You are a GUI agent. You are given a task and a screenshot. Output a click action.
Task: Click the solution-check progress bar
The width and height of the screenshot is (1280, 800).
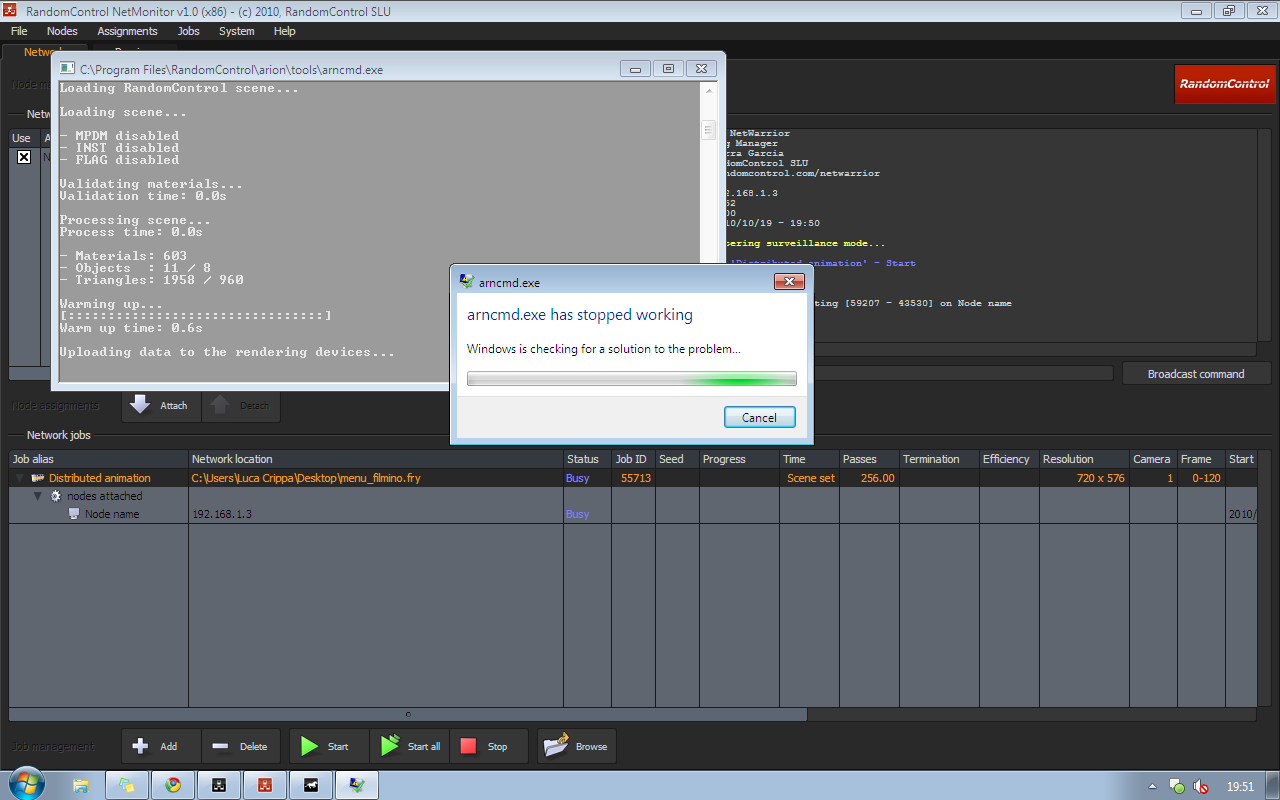coord(632,379)
